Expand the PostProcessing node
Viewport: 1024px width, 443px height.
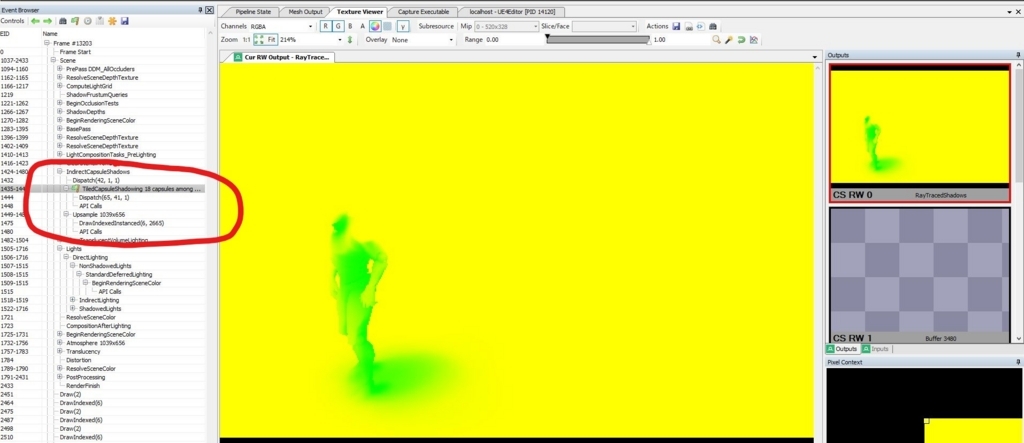[x=60, y=377]
